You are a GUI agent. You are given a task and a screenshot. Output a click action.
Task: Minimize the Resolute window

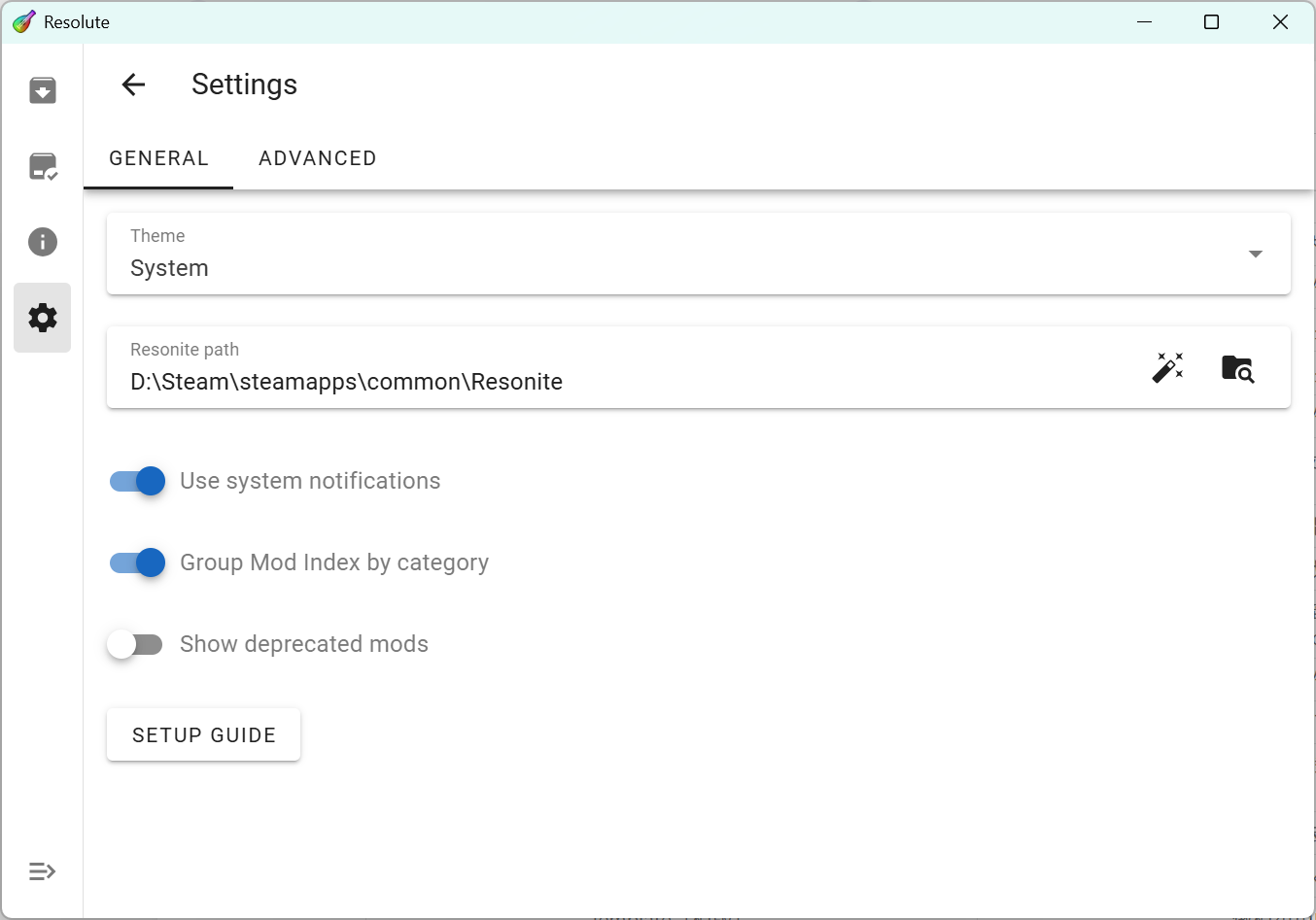click(1144, 21)
